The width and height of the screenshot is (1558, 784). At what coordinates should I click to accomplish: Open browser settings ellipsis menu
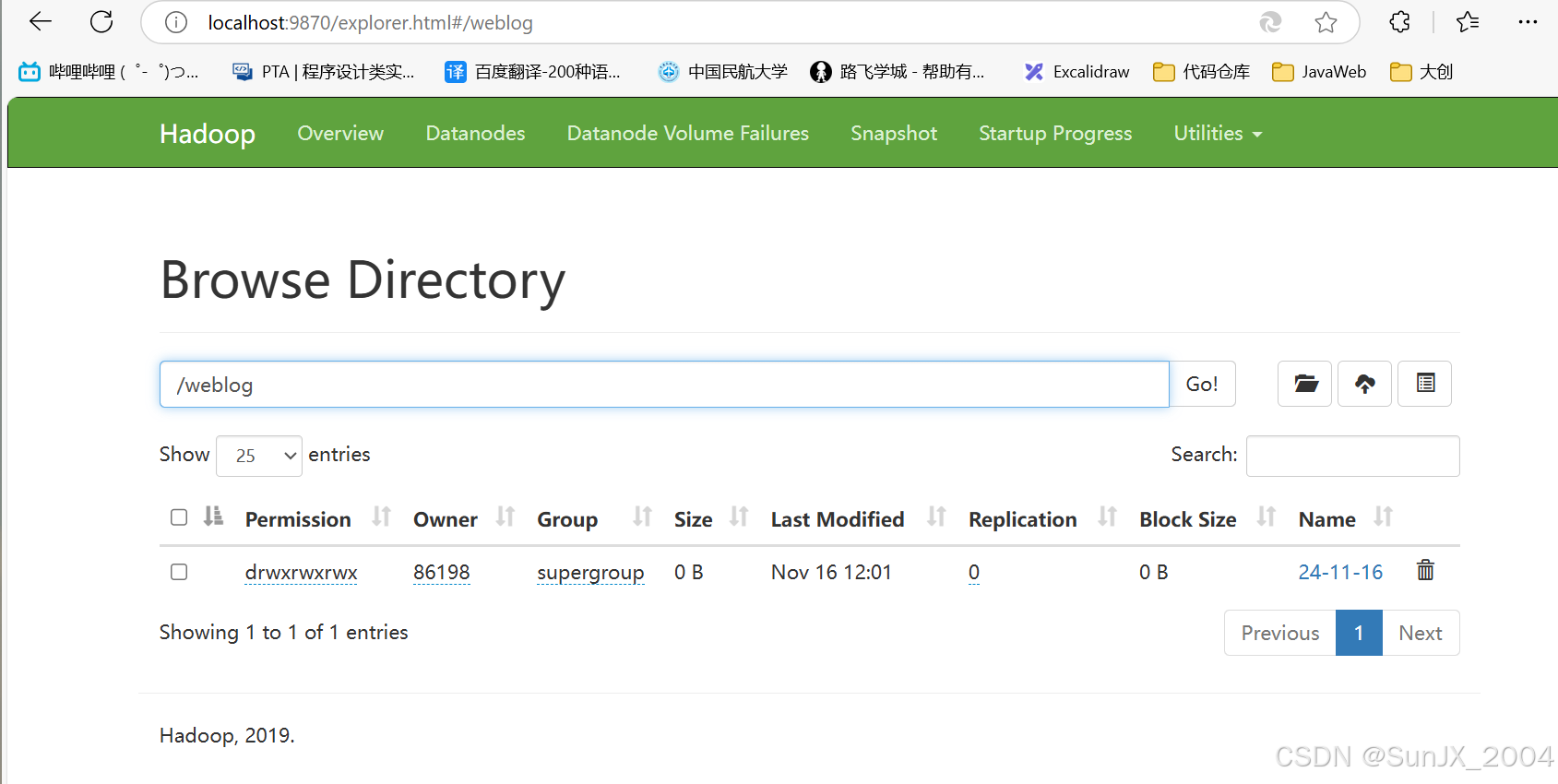(1528, 22)
